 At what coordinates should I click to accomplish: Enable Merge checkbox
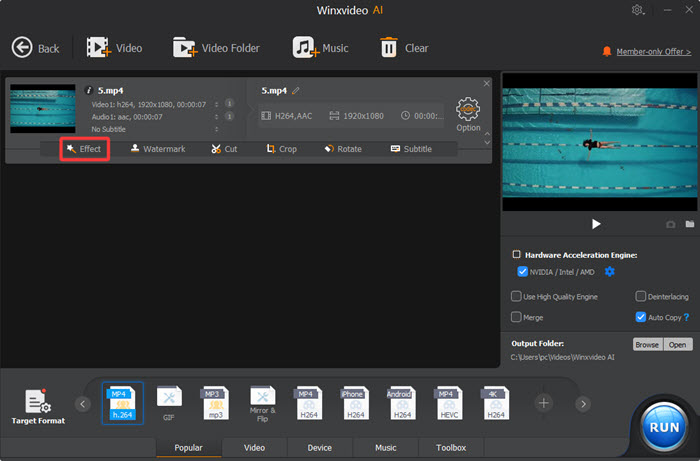pyautogui.click(x=516, y=317)
